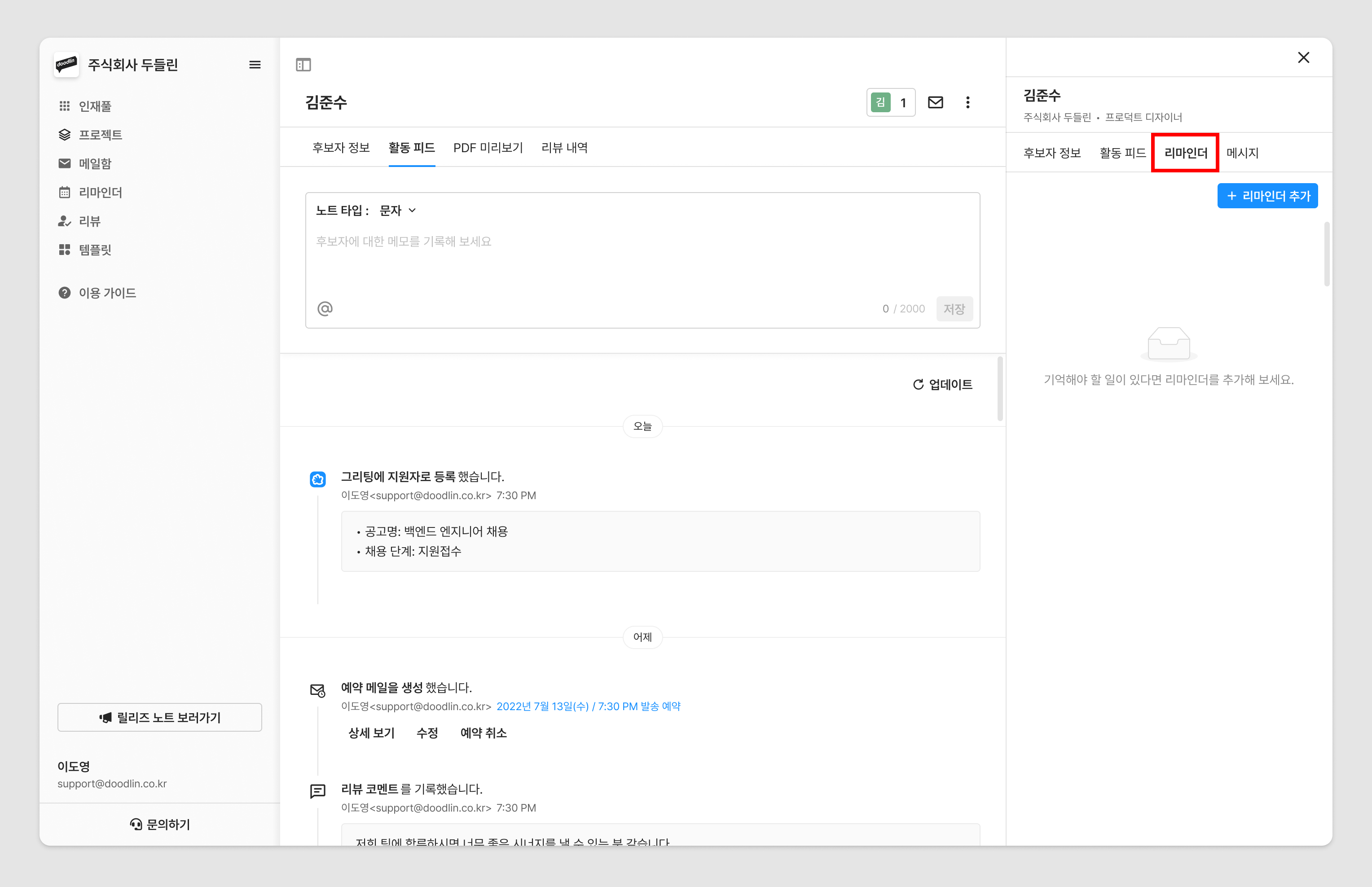Screen dimensions: 1372x887
Task: Select the 메시지 tab in side panel
Action: (x=1242, y=153)
